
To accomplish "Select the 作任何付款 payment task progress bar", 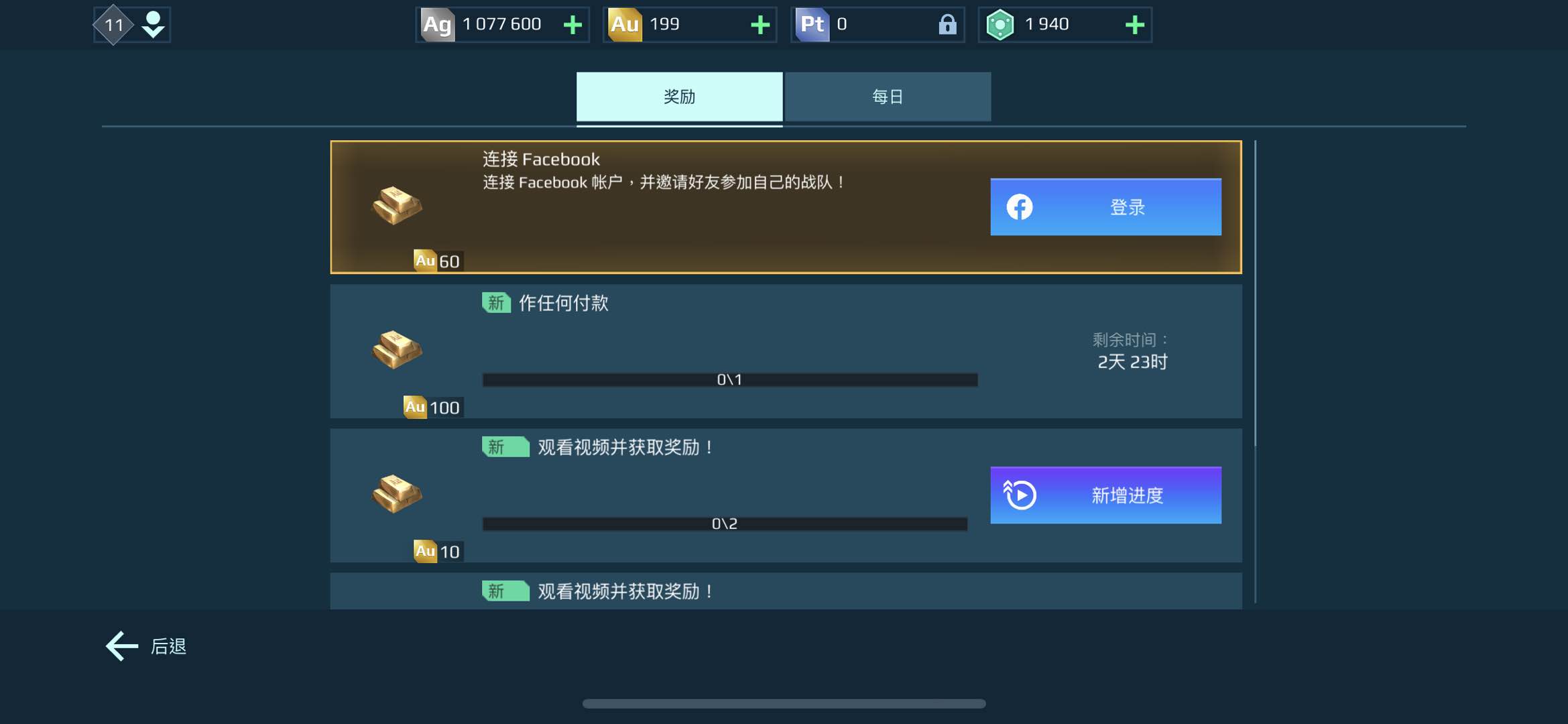I will (x=730, y=380).
